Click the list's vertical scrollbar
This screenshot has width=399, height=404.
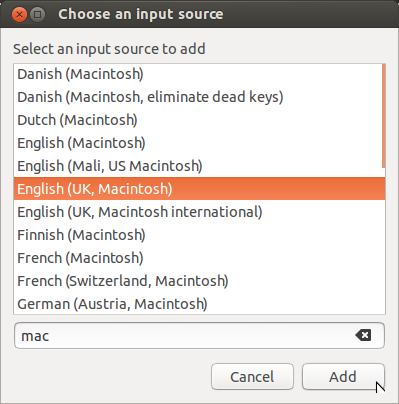383,116
